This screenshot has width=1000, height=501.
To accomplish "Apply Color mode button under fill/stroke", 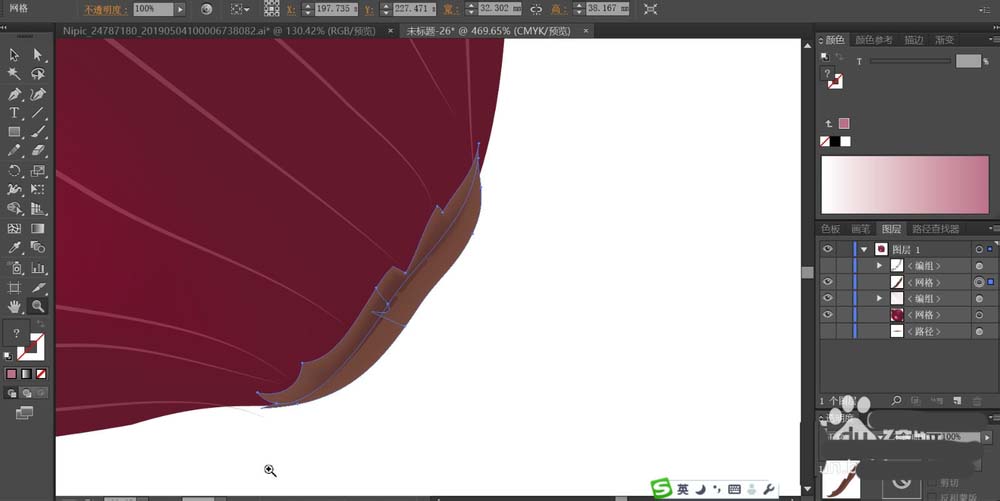I will coord(11,374).
